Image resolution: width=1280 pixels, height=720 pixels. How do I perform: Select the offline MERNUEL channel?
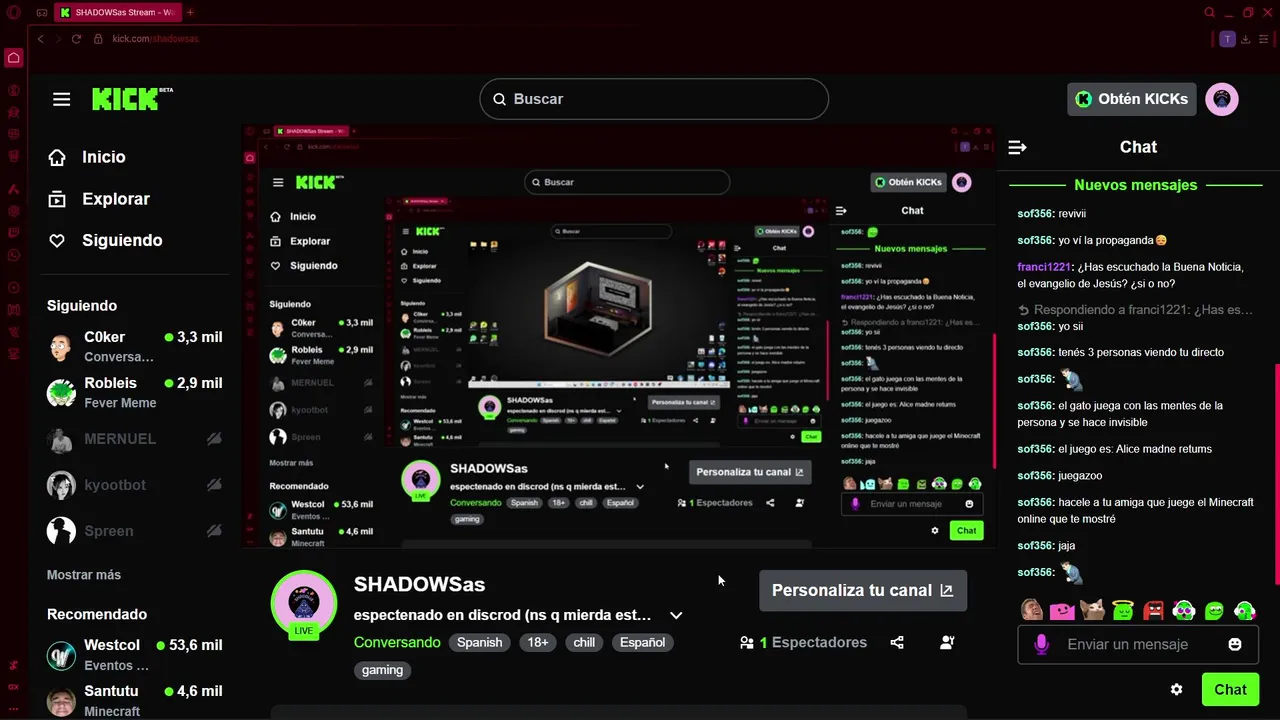135,439
